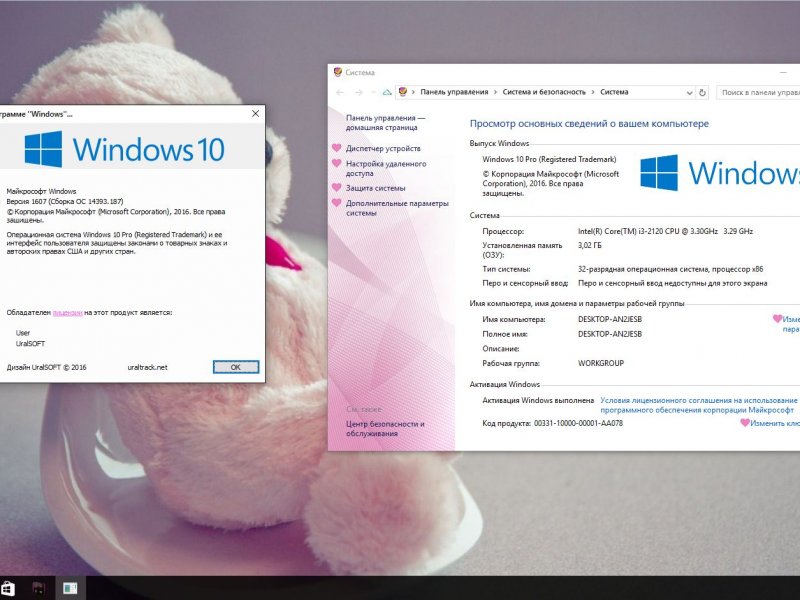Click the Перо и сенсорный ввод недоступны value
800x600 pixels.
click(x=672, y=283)
